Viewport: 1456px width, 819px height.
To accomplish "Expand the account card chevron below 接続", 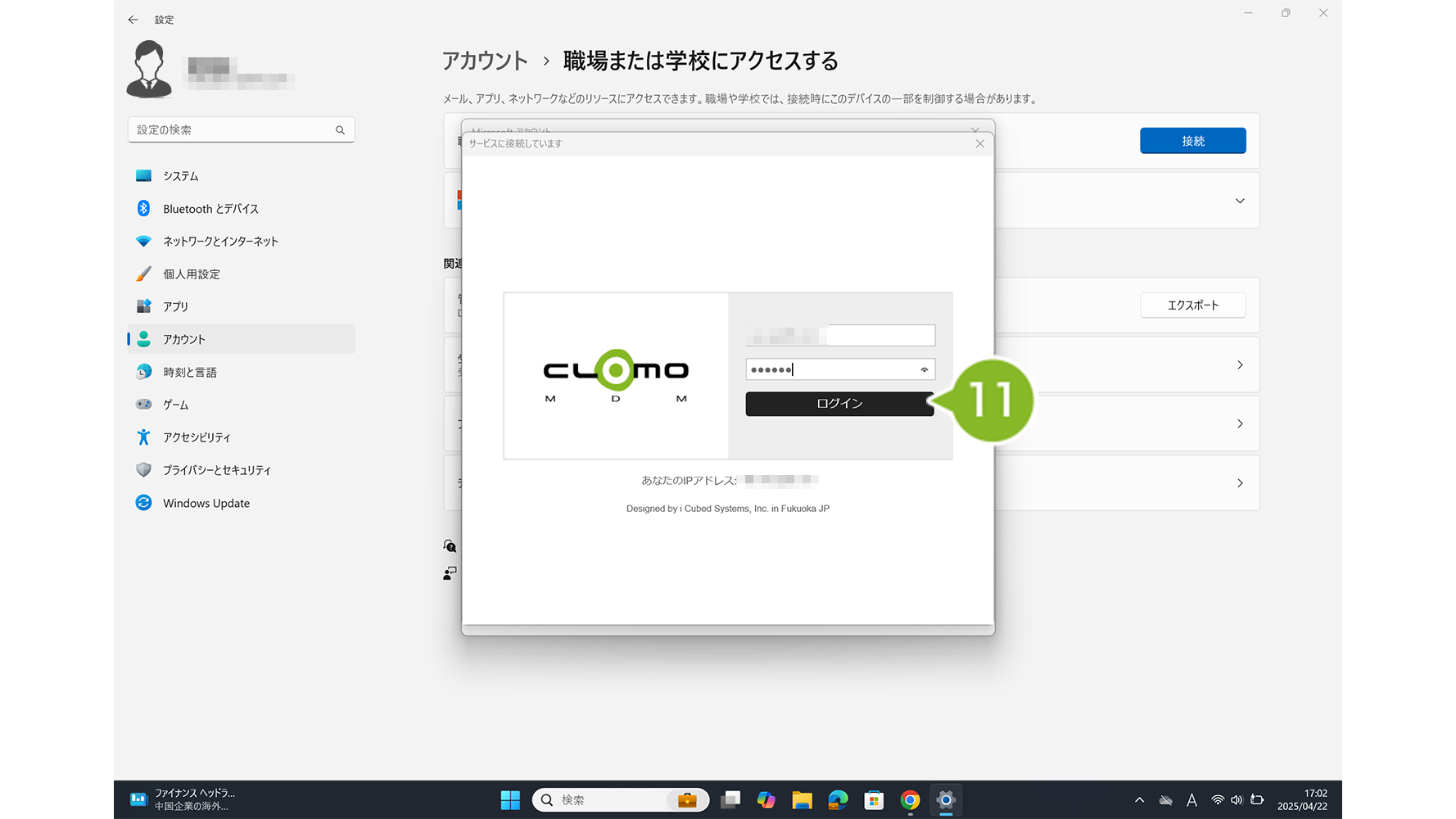I will [1240, 201].
